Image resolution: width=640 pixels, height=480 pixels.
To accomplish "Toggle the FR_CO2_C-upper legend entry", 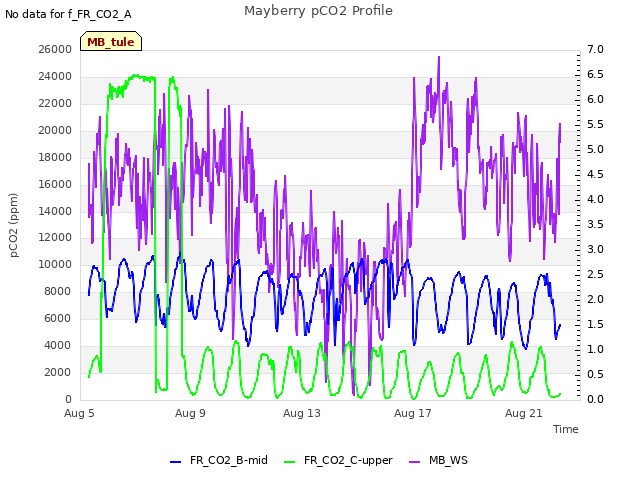I will [338, 460].
